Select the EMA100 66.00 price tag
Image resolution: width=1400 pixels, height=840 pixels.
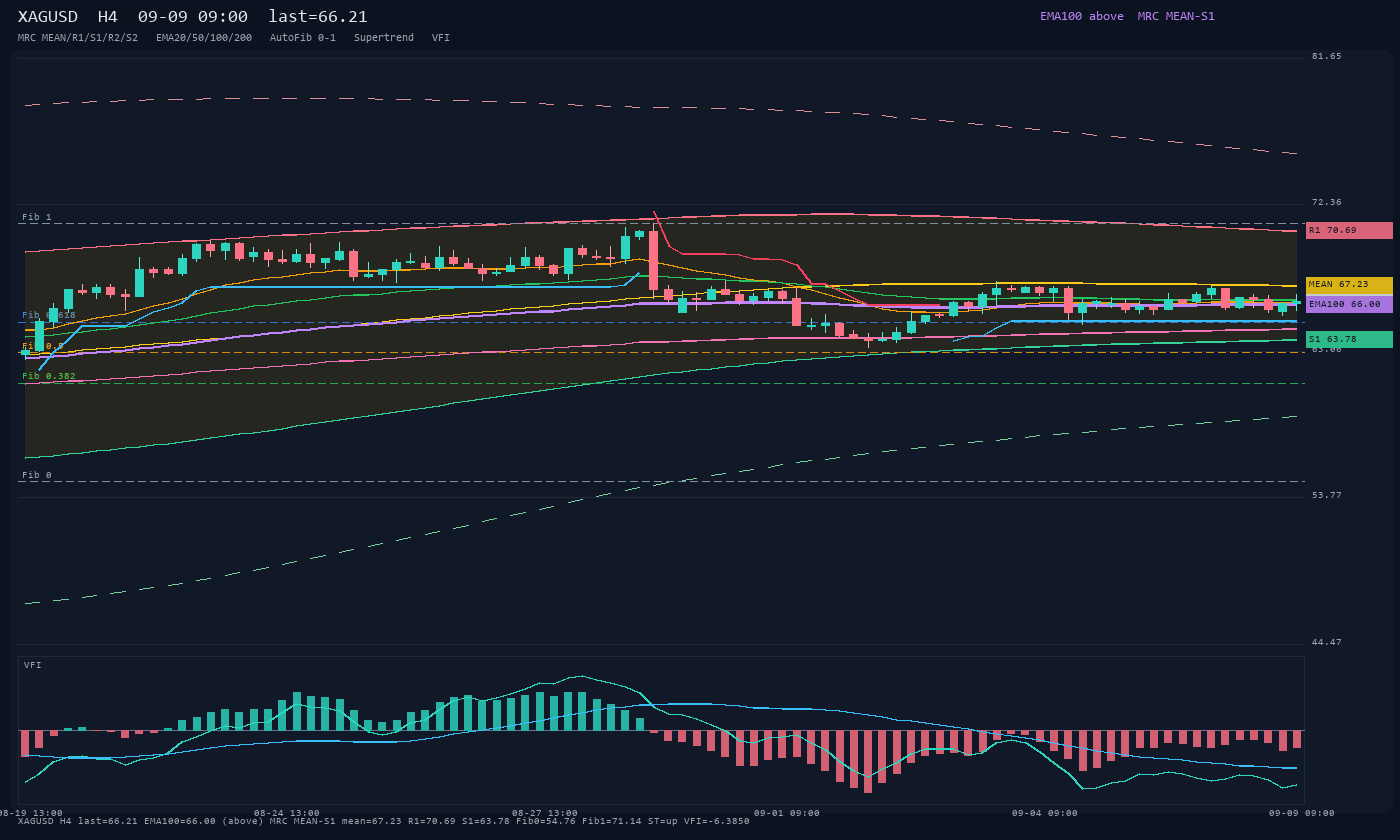(x=1349, y=304)
